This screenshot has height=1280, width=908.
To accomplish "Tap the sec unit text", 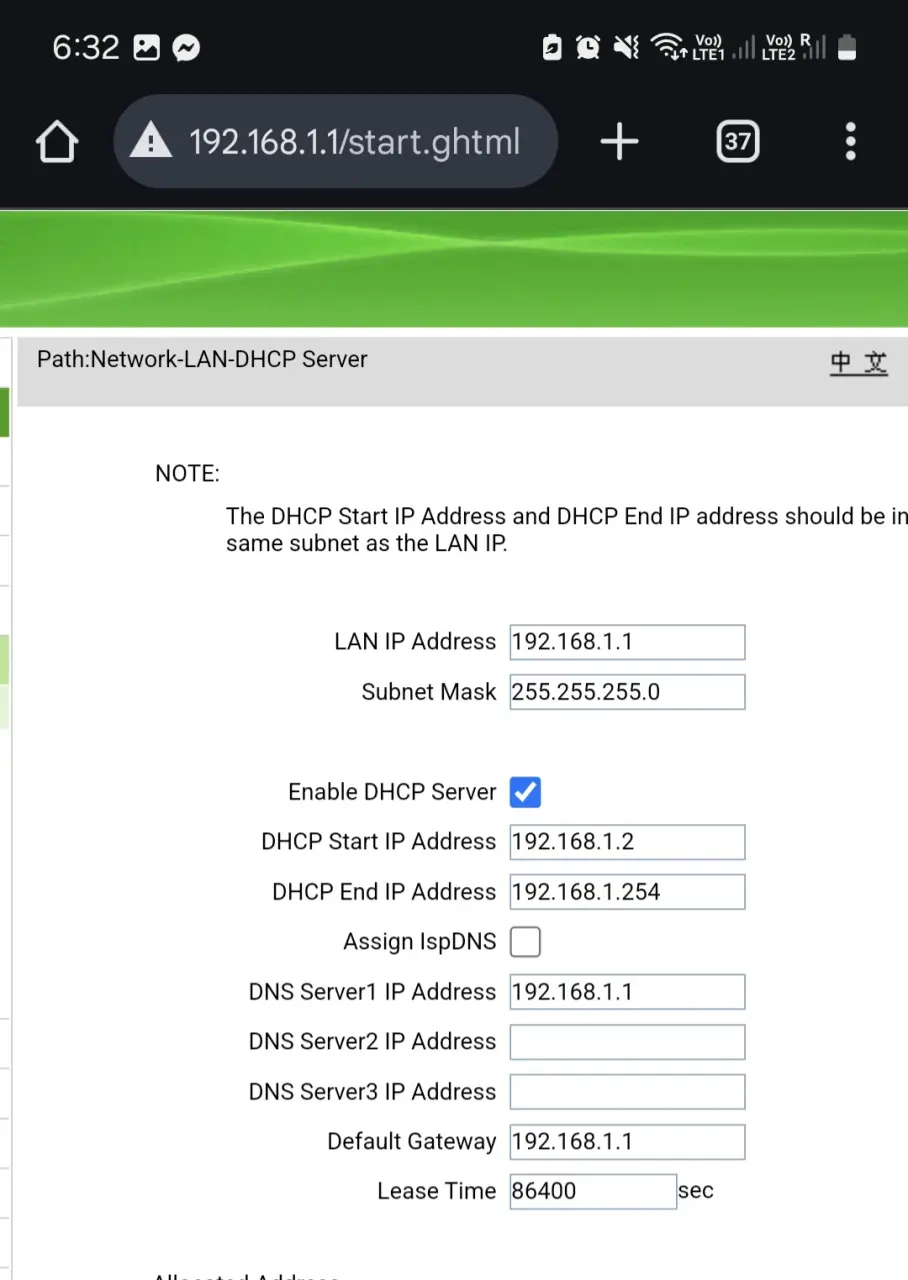I will tap(696, 1191).
